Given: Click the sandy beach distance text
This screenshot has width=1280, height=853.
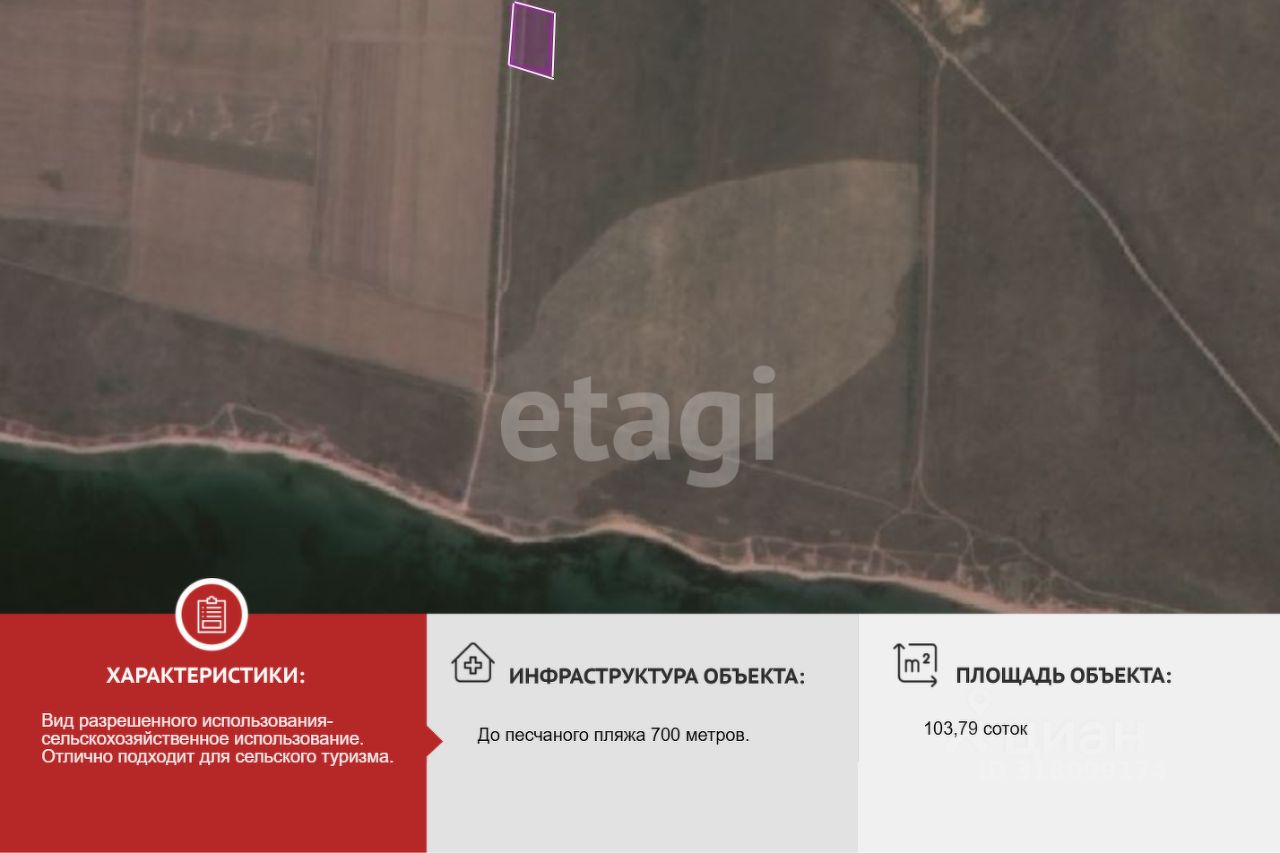Looking at the screenshot, I should click(x=613, y=735).
